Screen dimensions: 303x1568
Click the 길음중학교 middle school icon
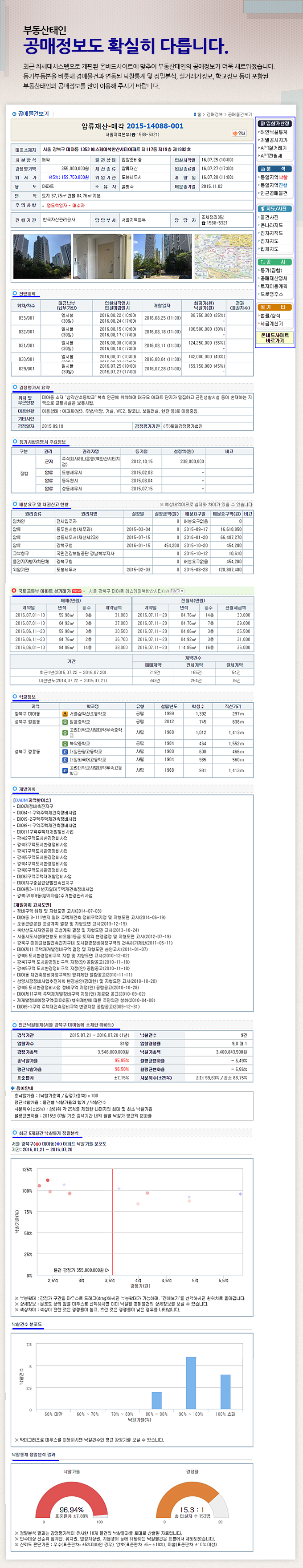[65, 721]
